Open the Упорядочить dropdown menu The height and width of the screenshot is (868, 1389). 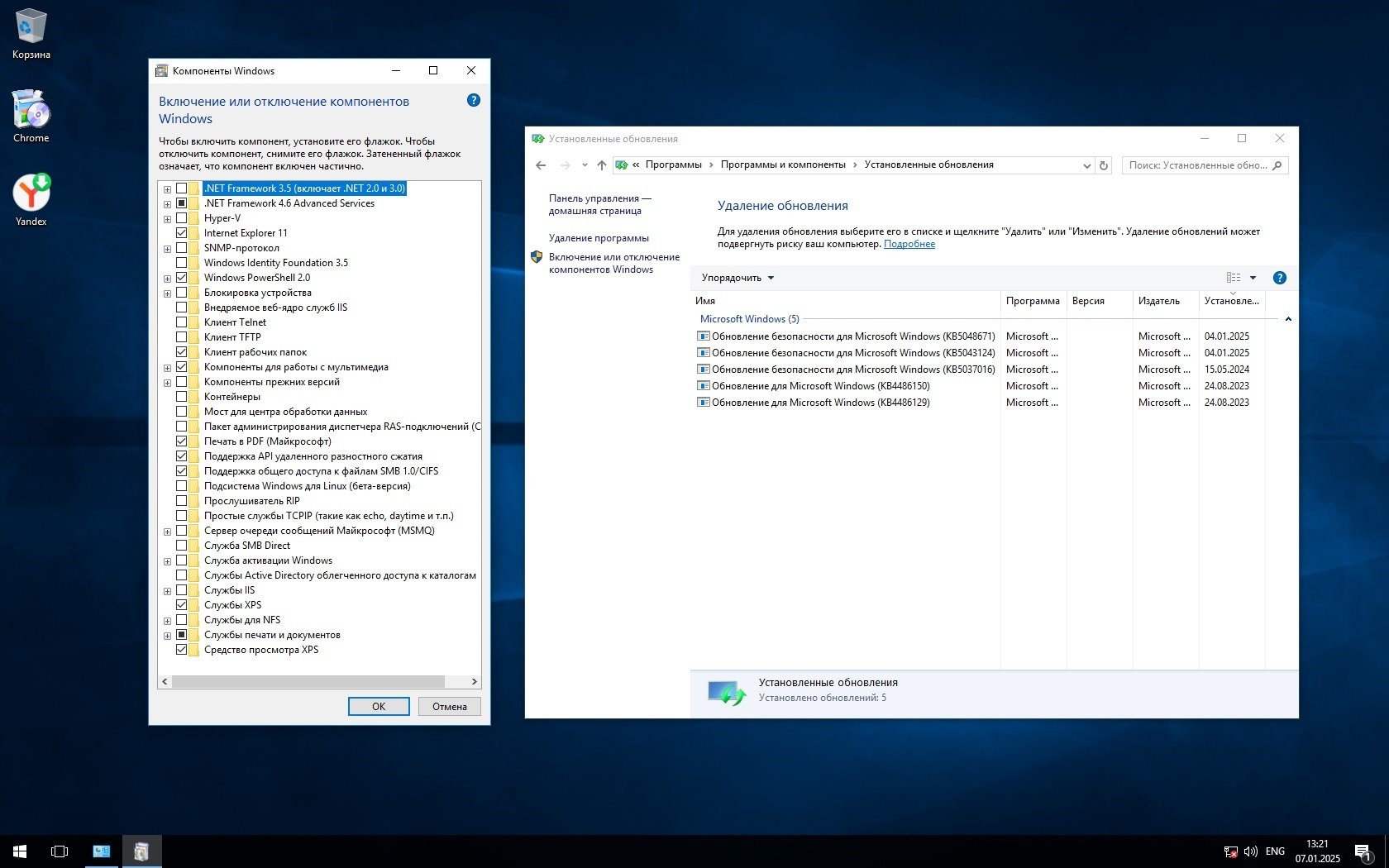737,278
